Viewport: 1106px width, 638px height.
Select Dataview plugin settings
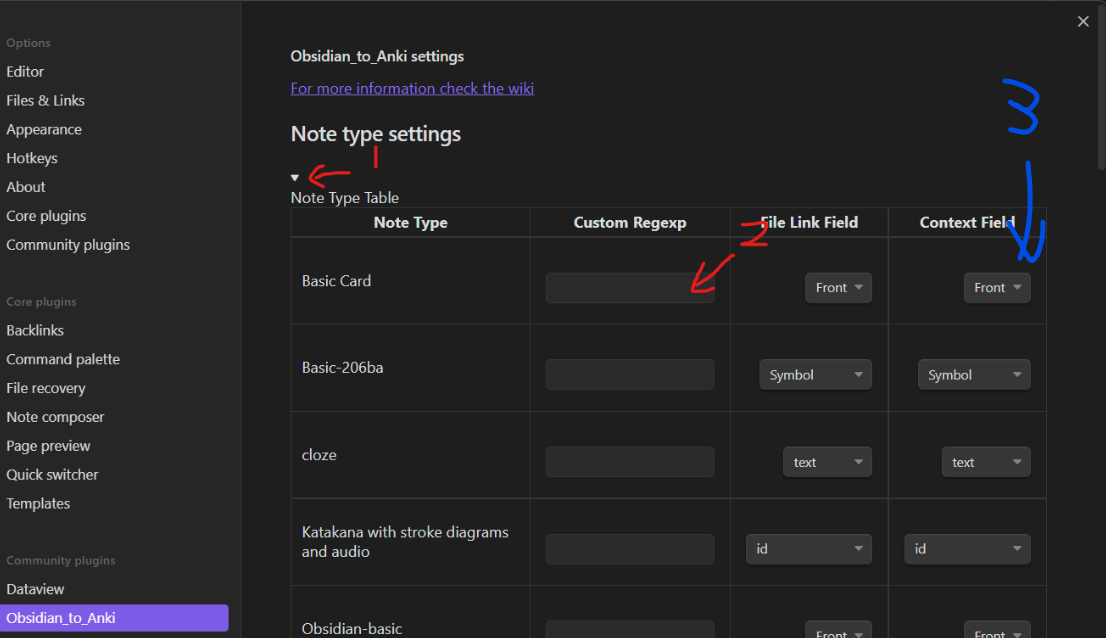tap(35, 589)
